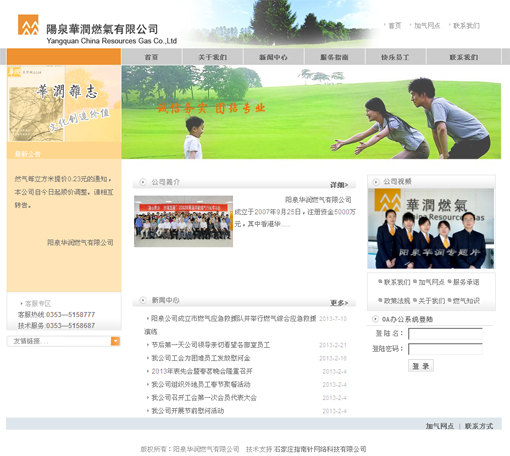Click the 技术服务 0353—5158687 text

tap(56, 326)
